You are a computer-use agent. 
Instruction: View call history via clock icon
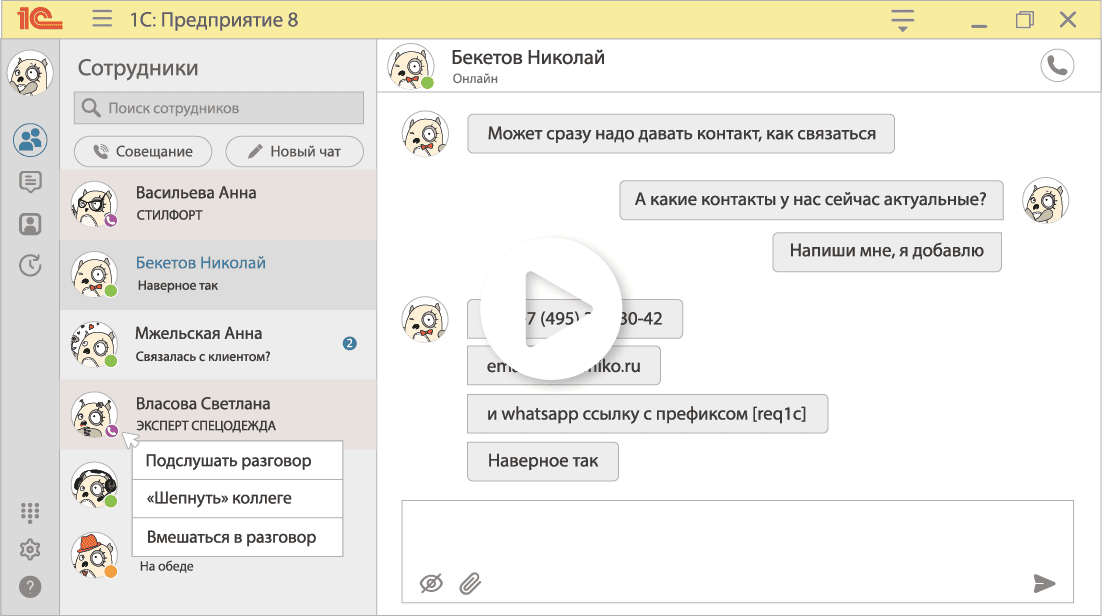(30, 265)
